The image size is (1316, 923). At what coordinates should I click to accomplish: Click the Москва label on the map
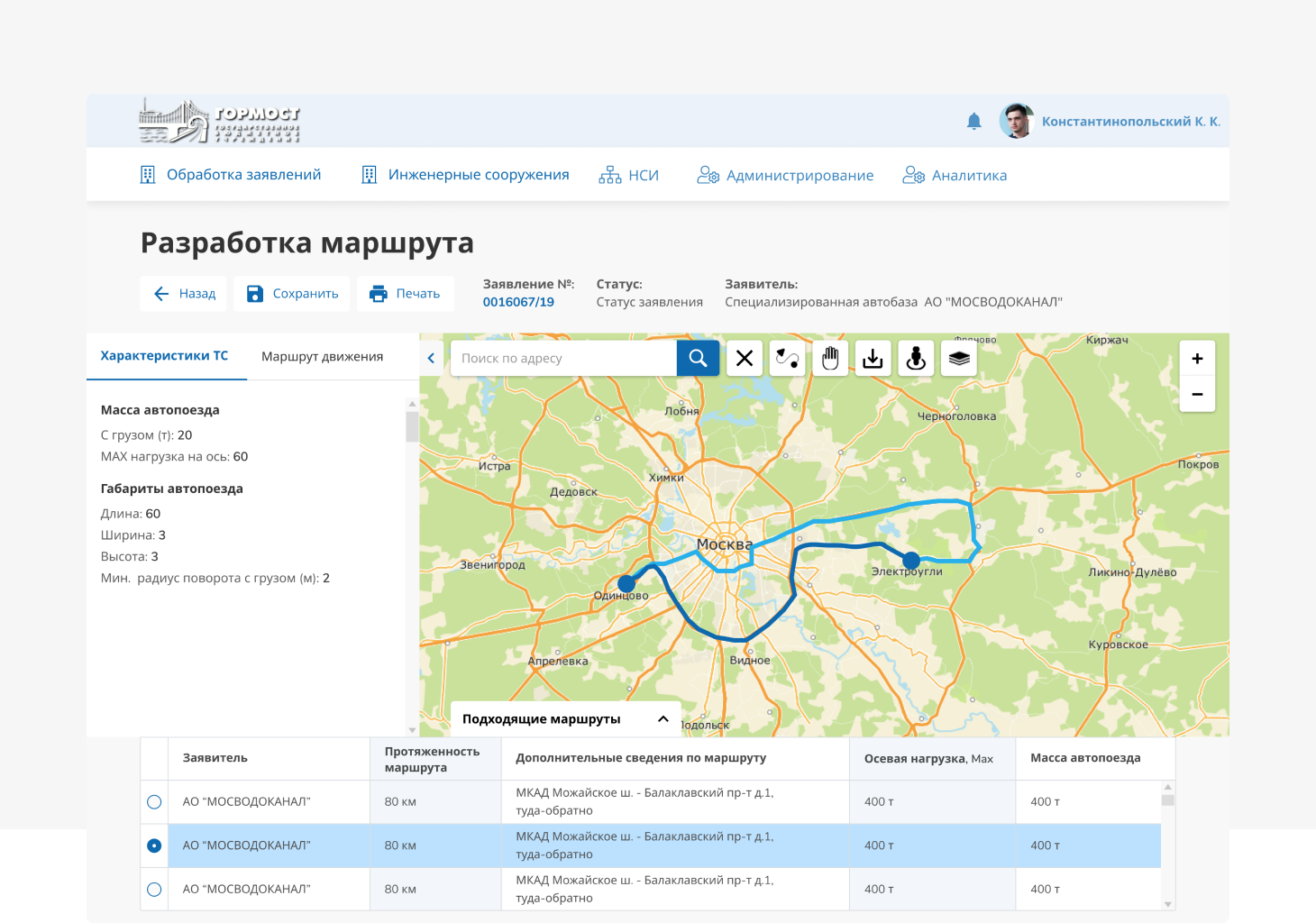click(724, 544)
